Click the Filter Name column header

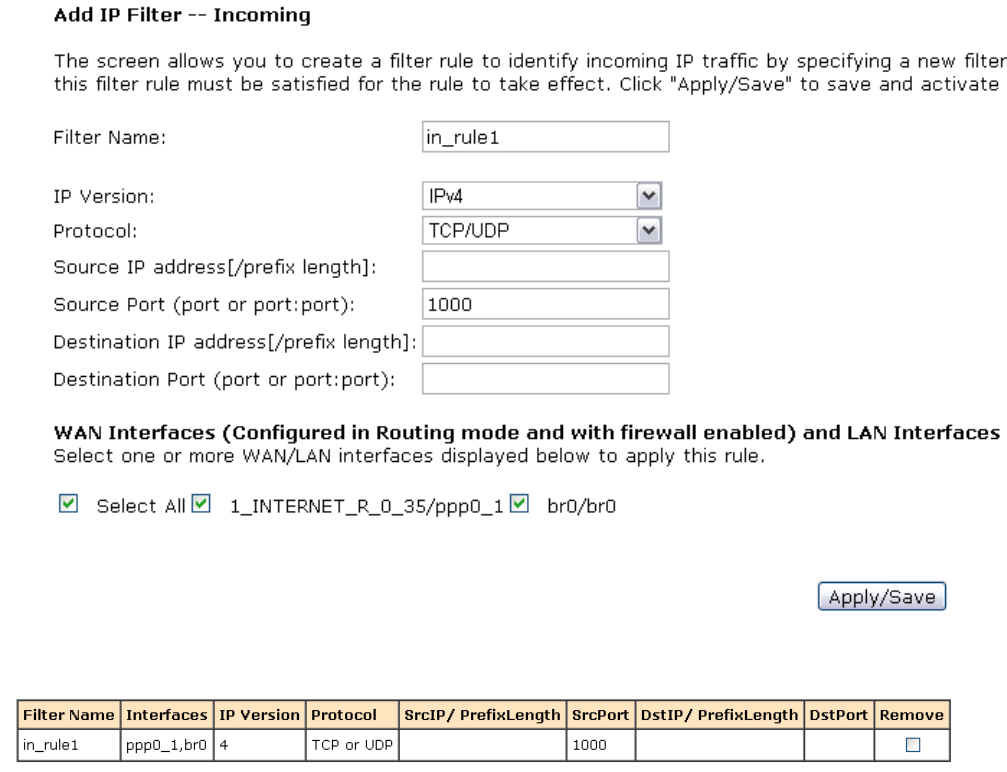[69, 715]
